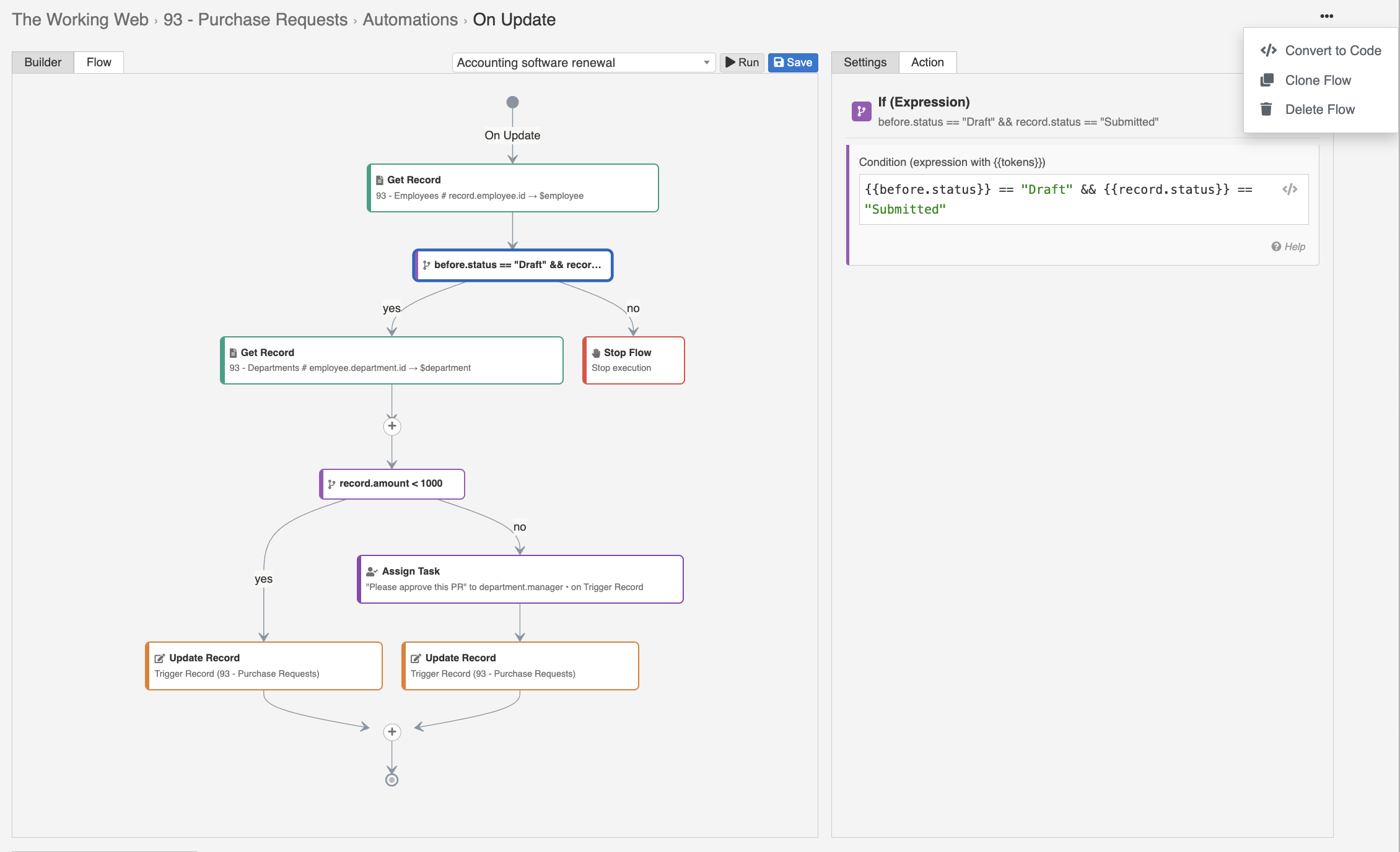Choose Convert to Code menu item

tap(1321, 51)
